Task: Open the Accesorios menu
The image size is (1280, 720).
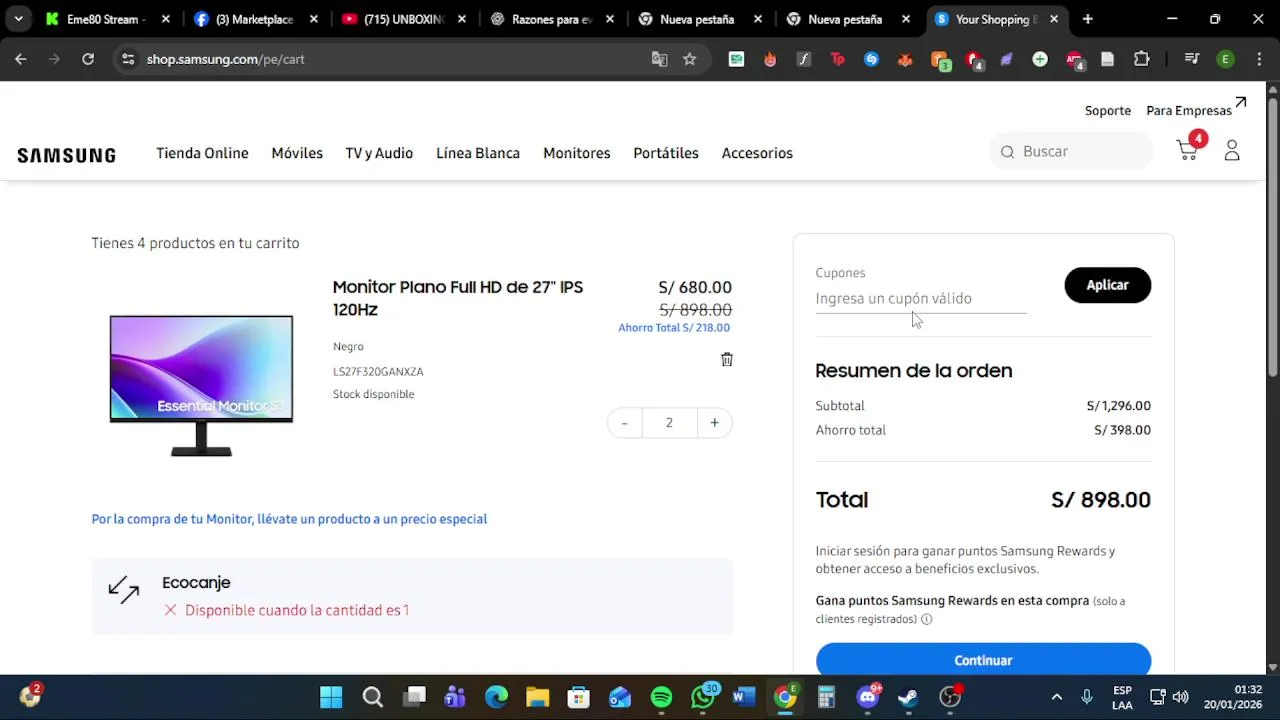Action: tap(757, 153)
